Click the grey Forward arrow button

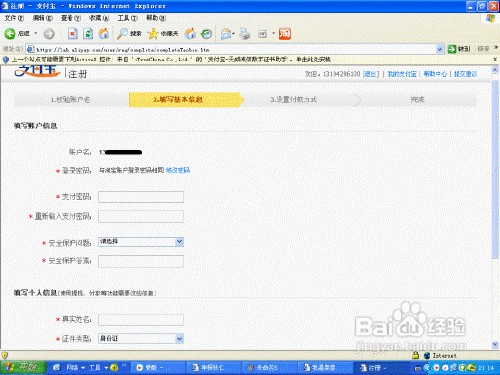coord(49,34)
